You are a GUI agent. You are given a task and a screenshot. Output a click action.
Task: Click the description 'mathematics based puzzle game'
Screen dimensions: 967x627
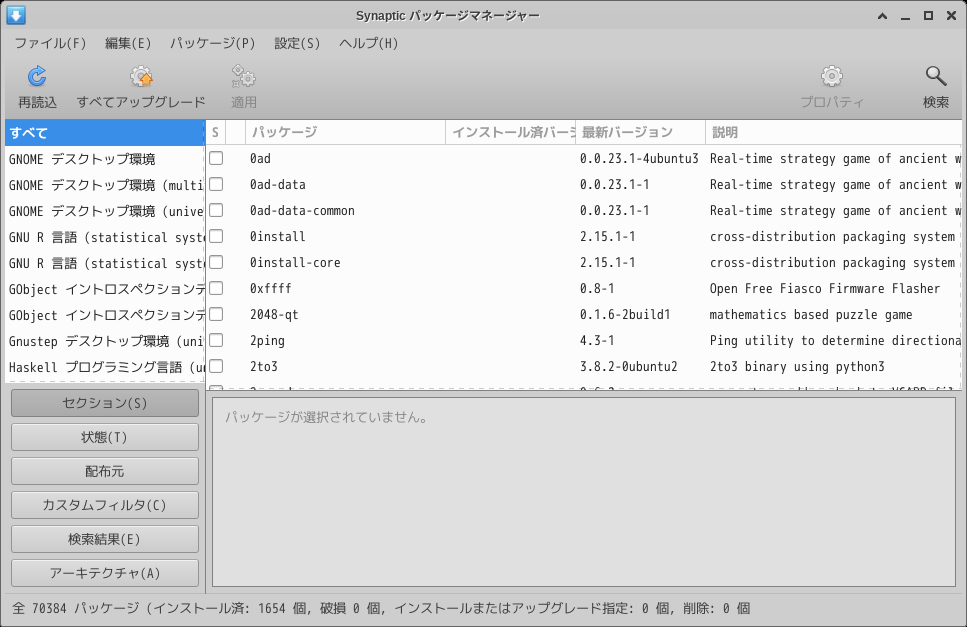coord(811,314)
